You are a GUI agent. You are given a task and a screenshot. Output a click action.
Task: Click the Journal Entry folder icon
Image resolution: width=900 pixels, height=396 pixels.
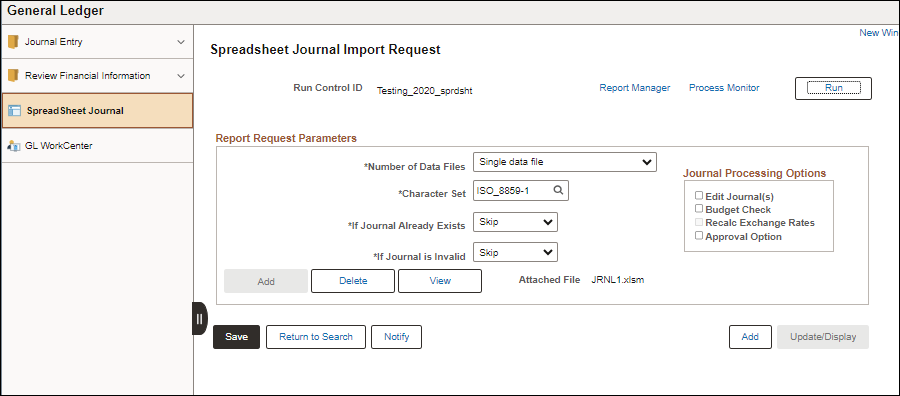13,42
